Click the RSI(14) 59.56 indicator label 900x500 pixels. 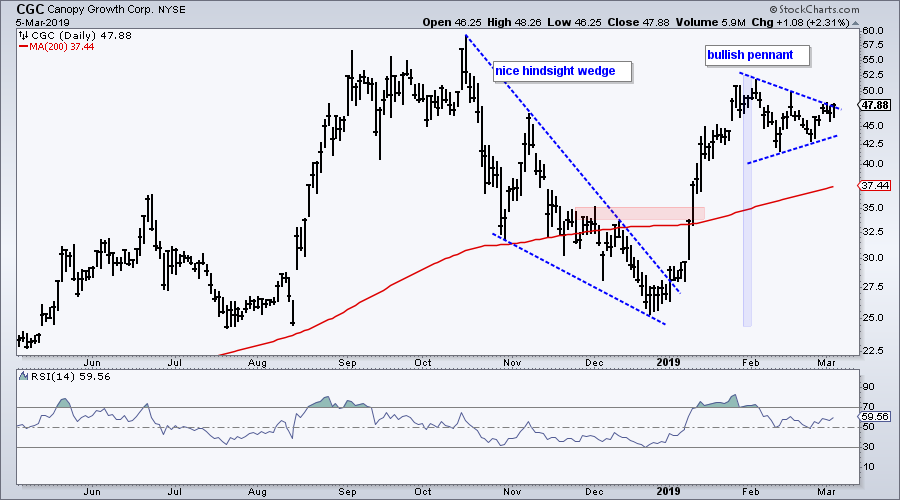point(70,377)
